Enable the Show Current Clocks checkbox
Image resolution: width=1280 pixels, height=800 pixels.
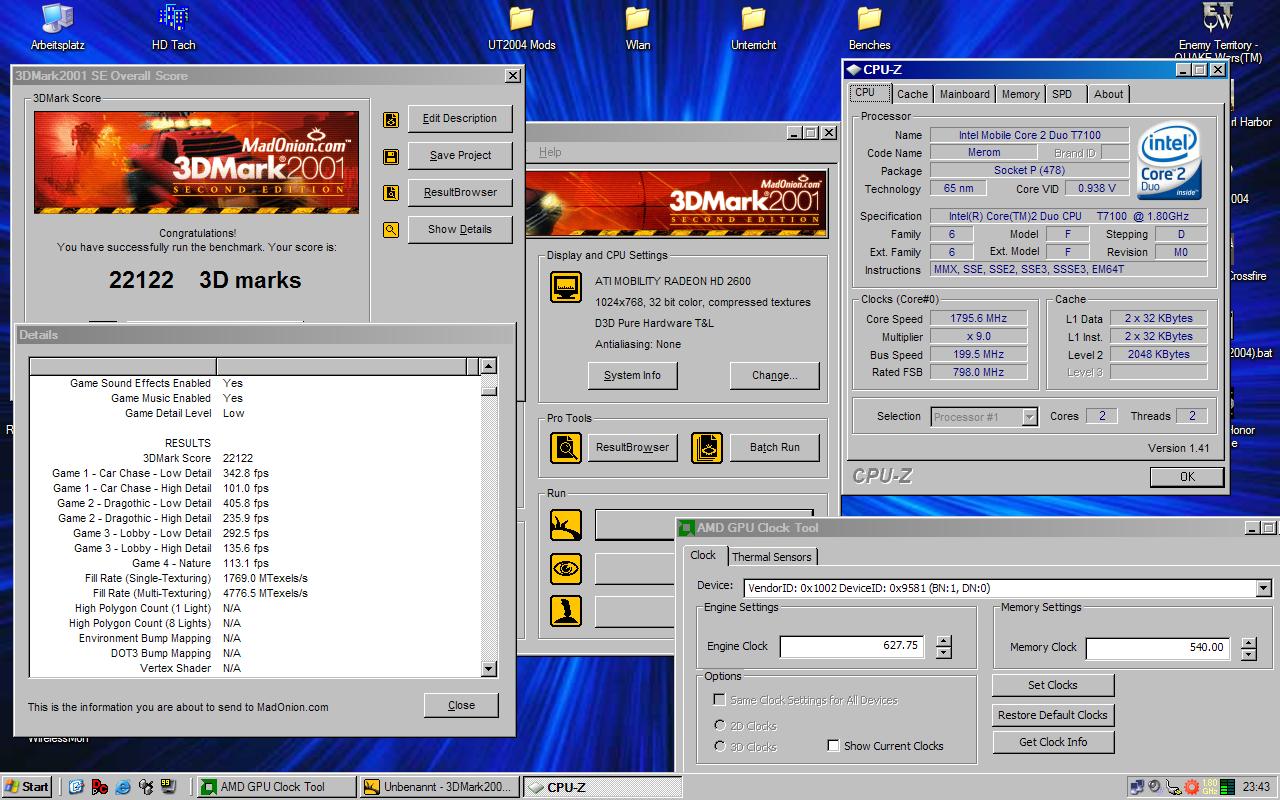833,746
